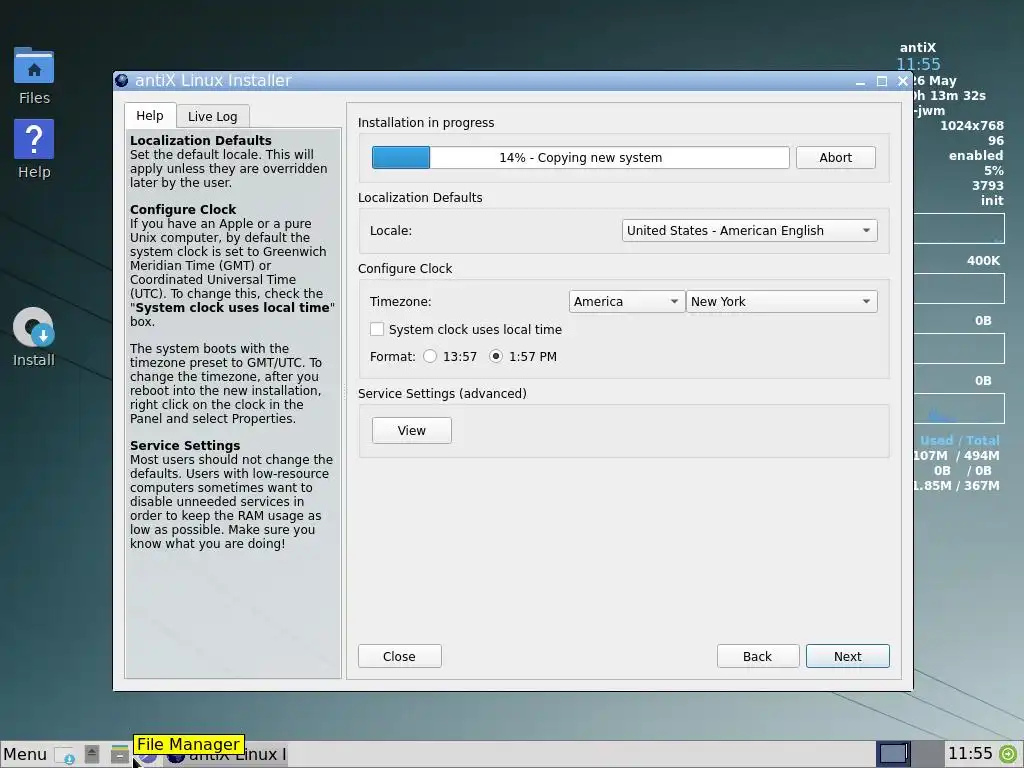This screenshot has width=1024, height=768.
Task: Click the taskbar clock showing 11:55
Action: [970, 754]
